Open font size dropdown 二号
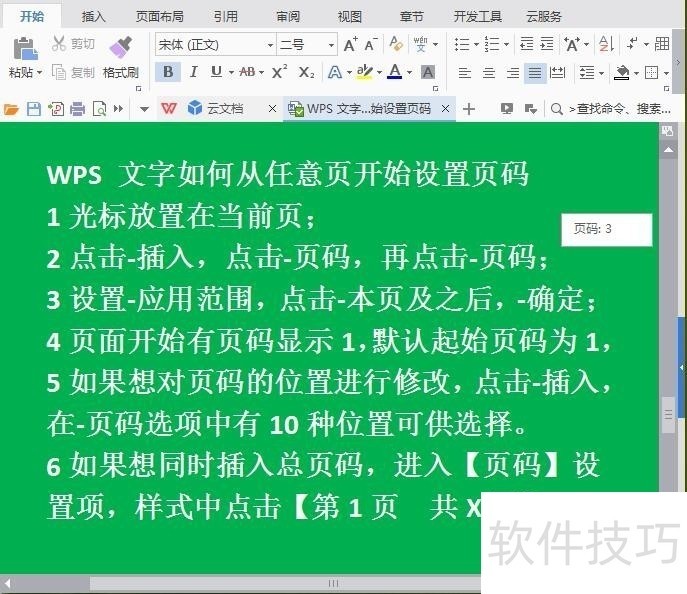The height and width of the screenshot is (594, 687). [x=331, y=45]
